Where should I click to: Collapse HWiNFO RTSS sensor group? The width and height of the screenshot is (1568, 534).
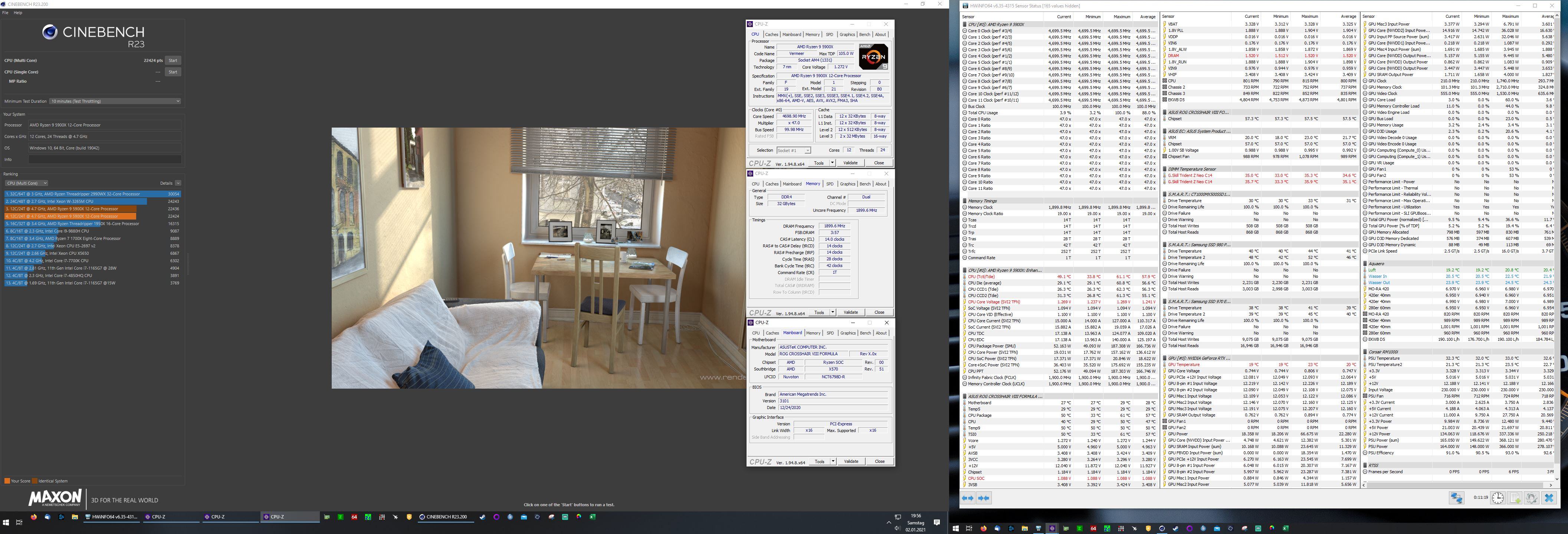1365,465
